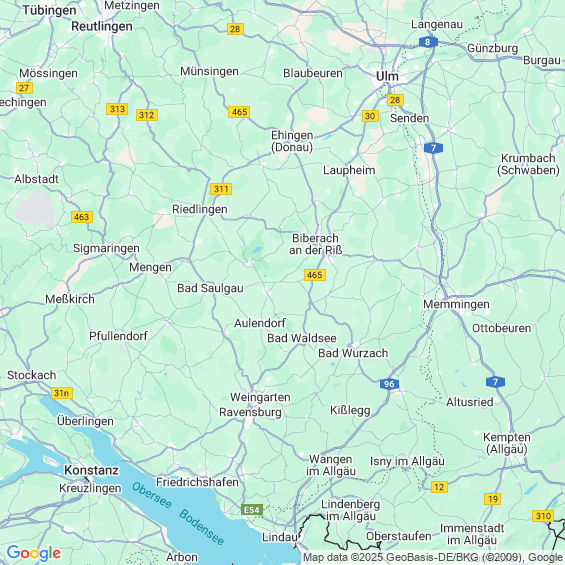This screenshot has width=565, height=565.
Task: Click the yellow 30 road shield
Action: [370, 116]
